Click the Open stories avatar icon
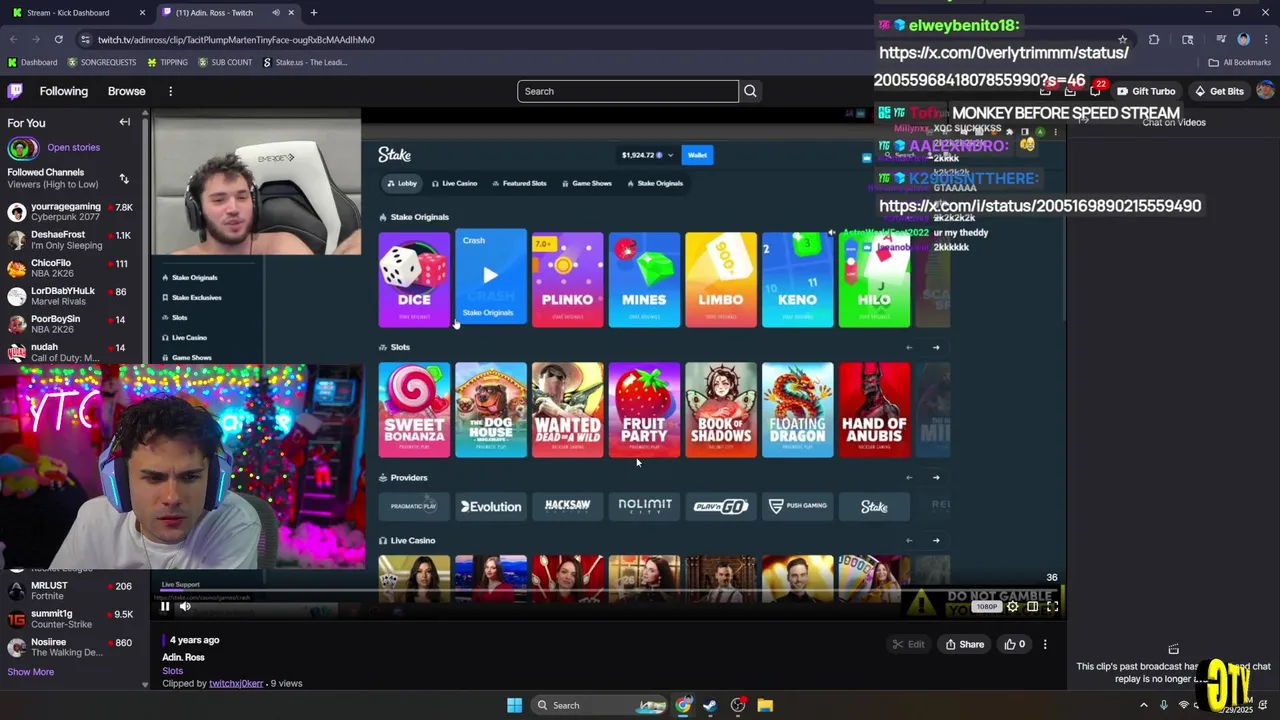Screen dimensions: 1280x720 (22, 148)
